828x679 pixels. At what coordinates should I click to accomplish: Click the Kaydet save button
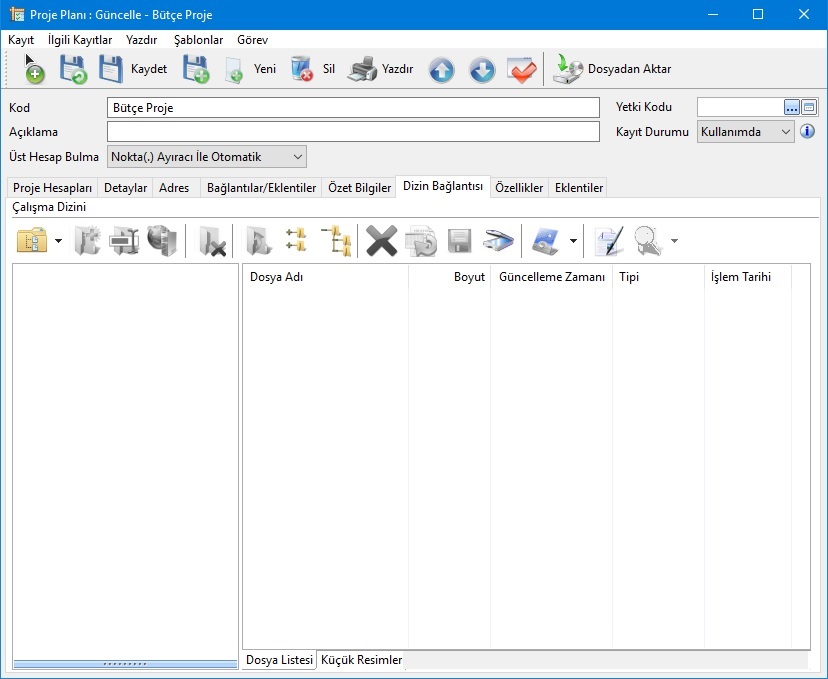point(131,69)
